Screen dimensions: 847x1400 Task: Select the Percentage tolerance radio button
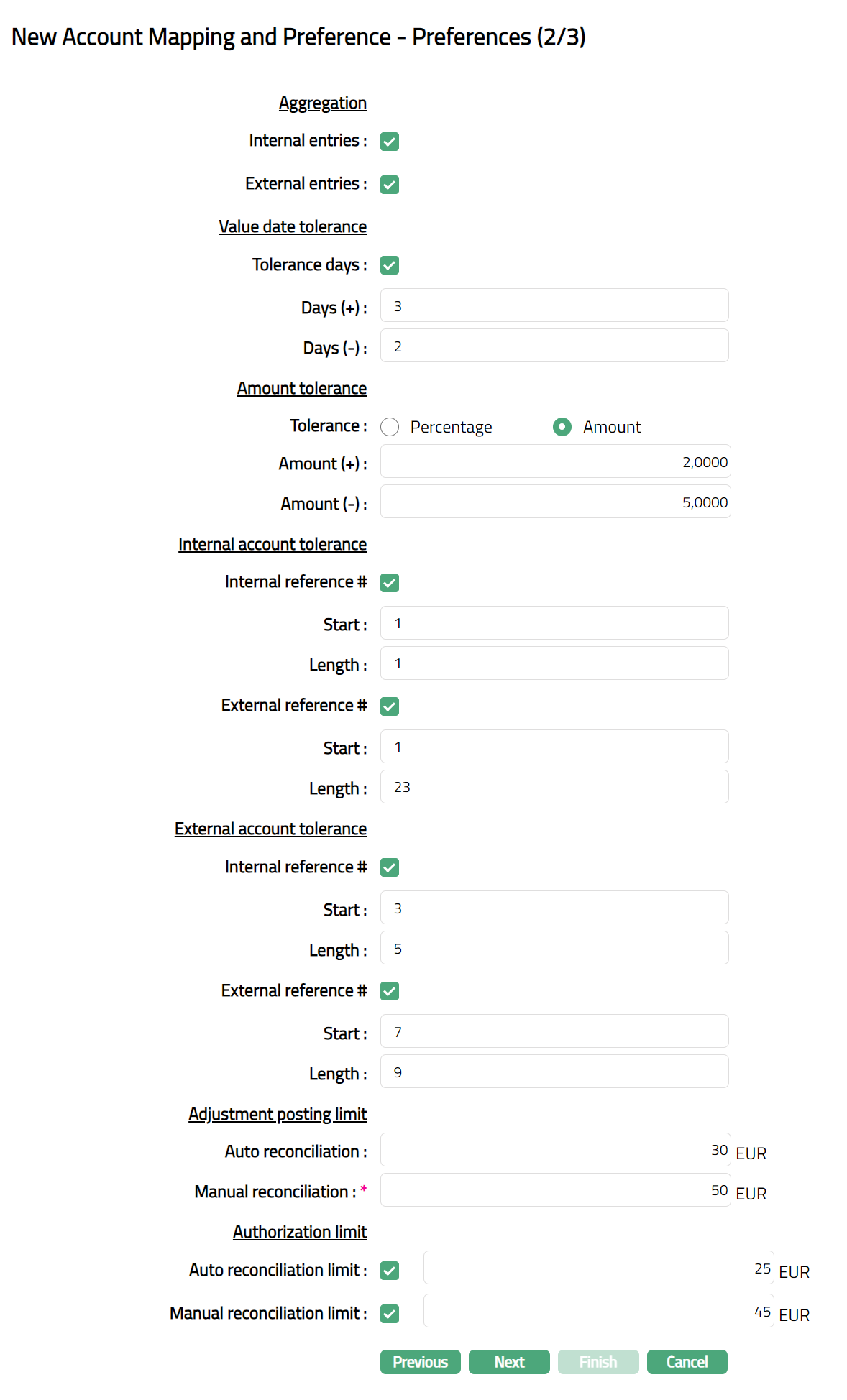click(x=390, y=427)
